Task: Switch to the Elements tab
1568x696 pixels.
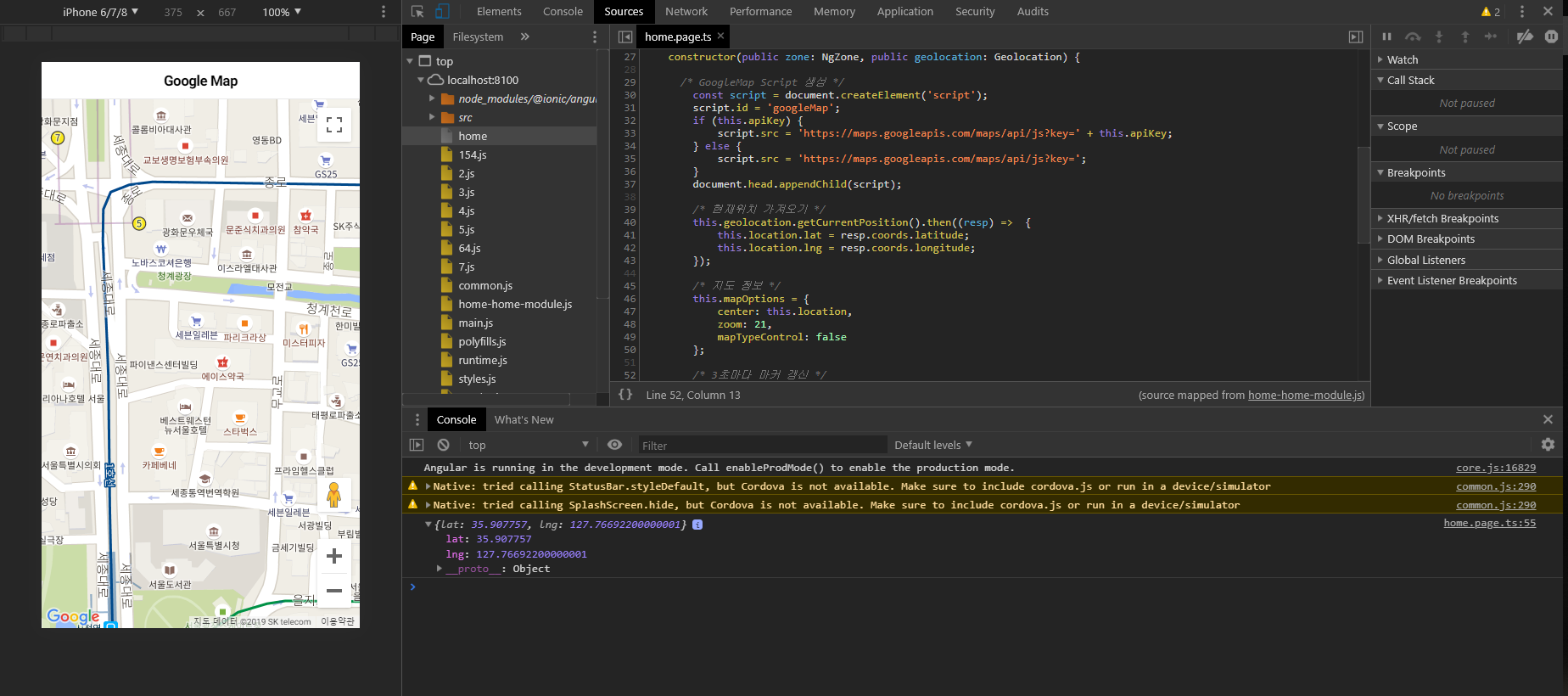Action: (x=499, y=12)
